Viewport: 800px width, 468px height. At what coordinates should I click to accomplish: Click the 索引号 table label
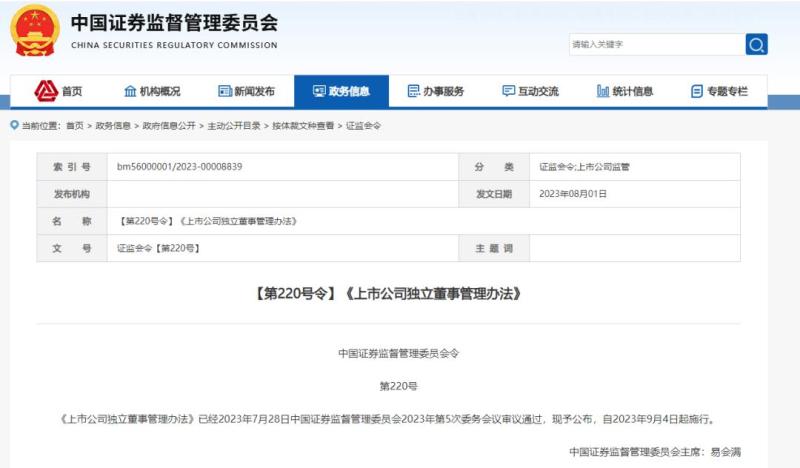pyautogui.click(x=72, y=167)
